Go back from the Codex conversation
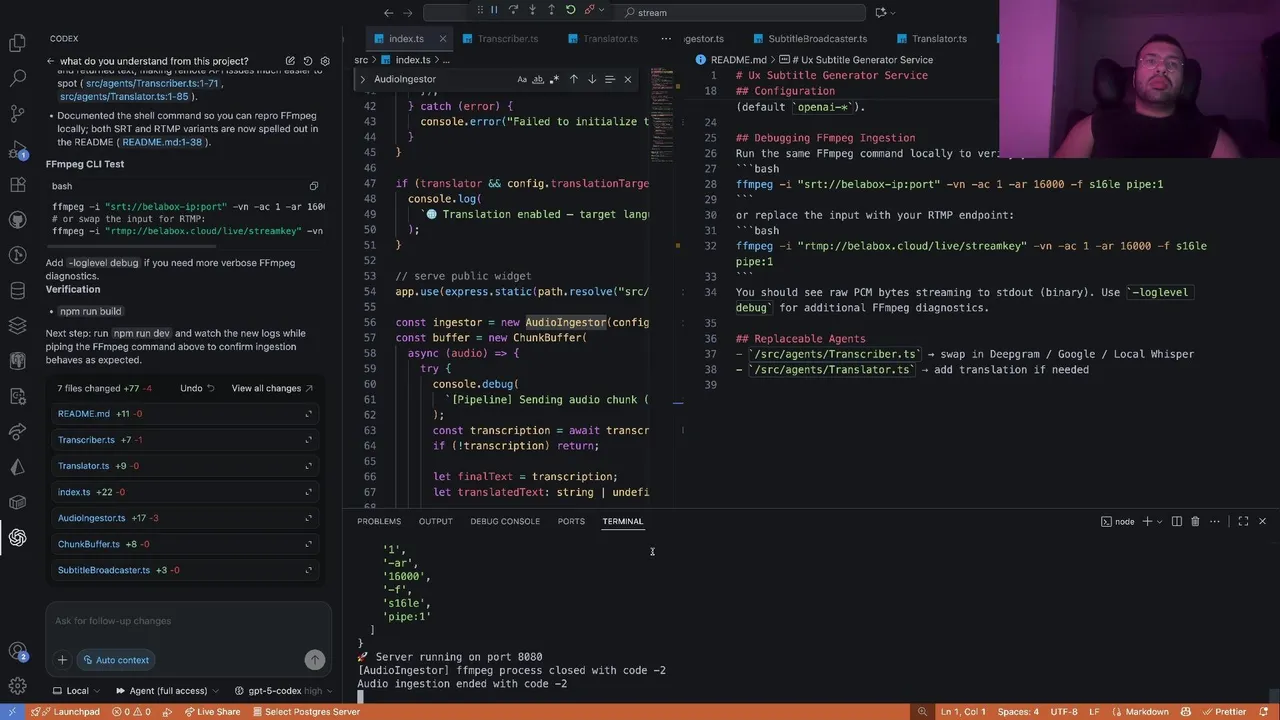Viewport: 1280px width, 720px height. (x=50, y=61)
